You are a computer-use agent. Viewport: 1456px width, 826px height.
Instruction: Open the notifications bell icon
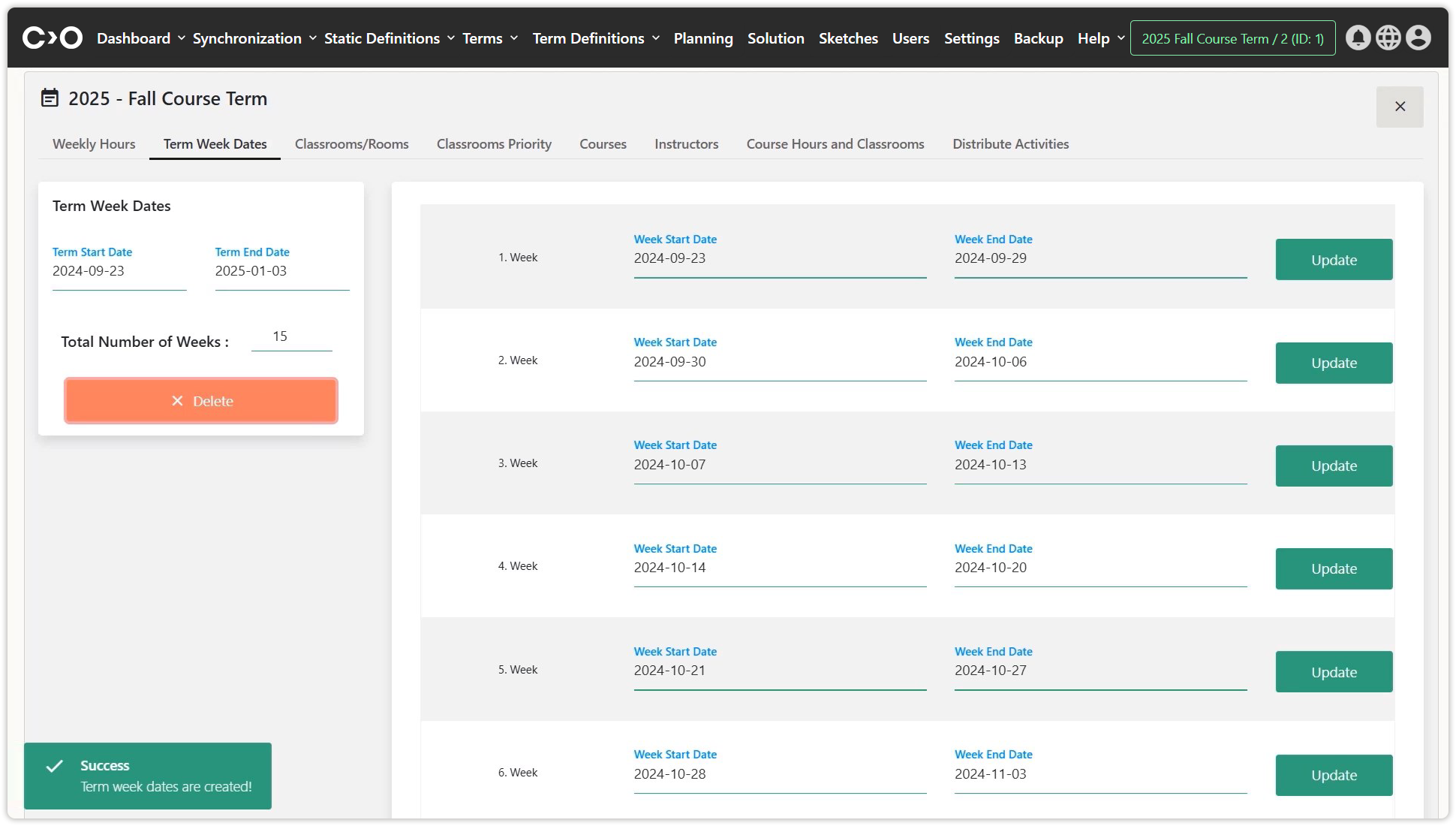[1358, 38]
